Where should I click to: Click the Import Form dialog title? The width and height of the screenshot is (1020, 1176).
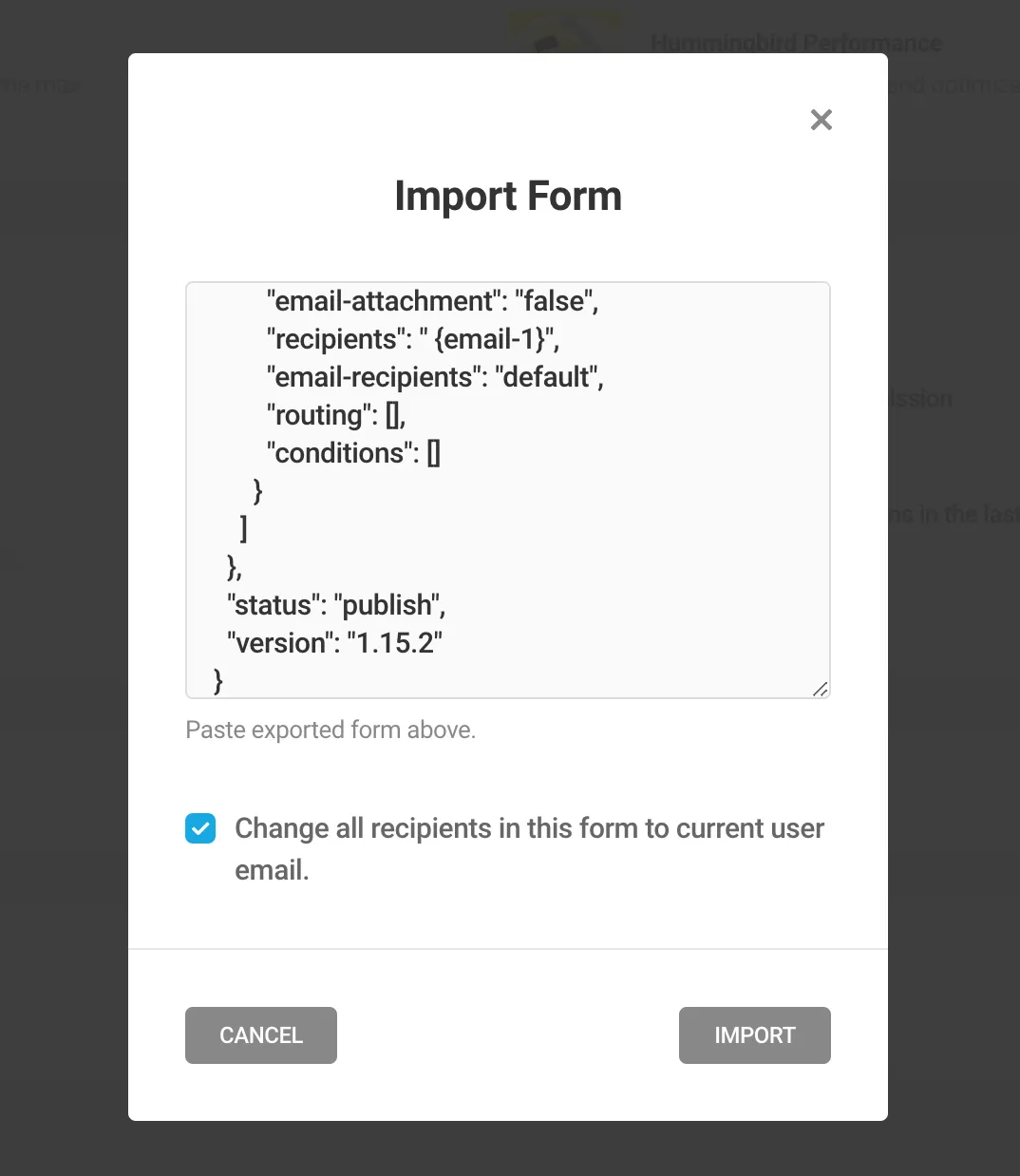coord(508,196)
